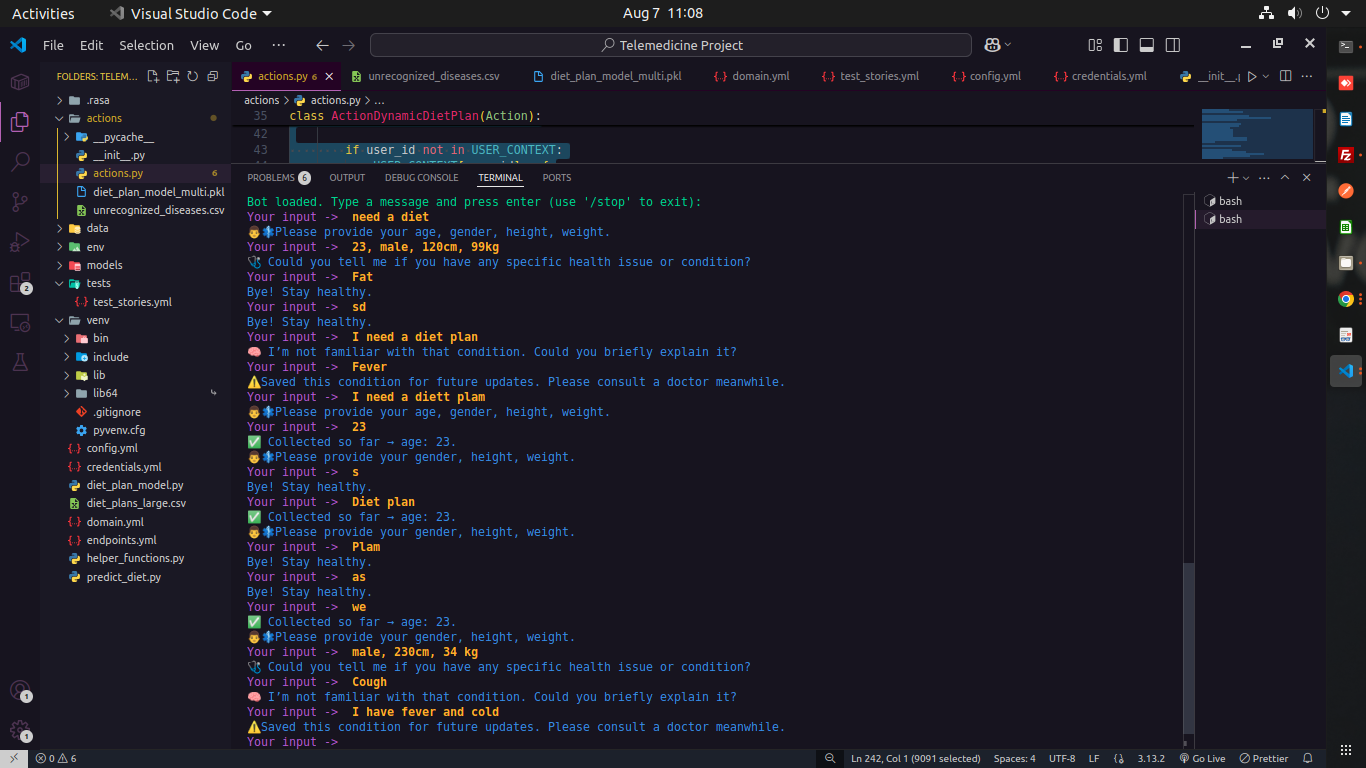Screen dimensions: 1366x768
Task: Open the Search view in activity bar
Action: pyautogui.click(x=19, y=161)
